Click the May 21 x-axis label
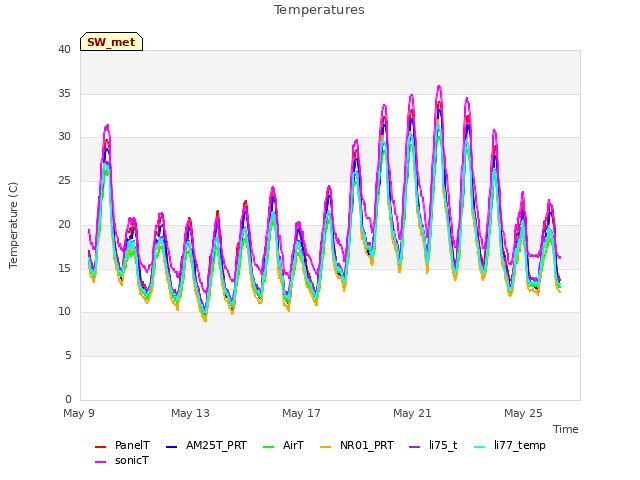This screenshot has width=640, height=480. 412,413
